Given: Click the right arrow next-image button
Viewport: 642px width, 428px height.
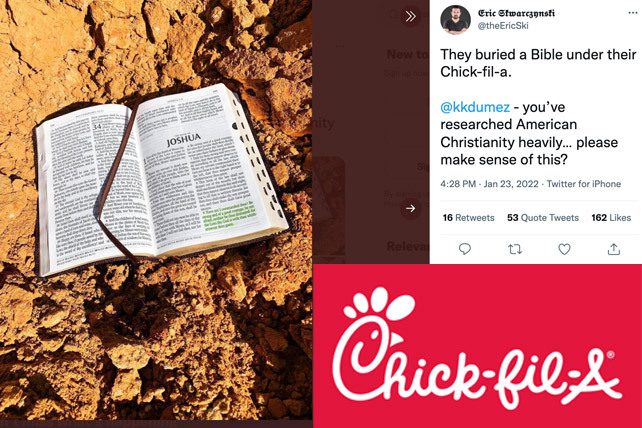Looking at the screenshot, I should 410,208.
